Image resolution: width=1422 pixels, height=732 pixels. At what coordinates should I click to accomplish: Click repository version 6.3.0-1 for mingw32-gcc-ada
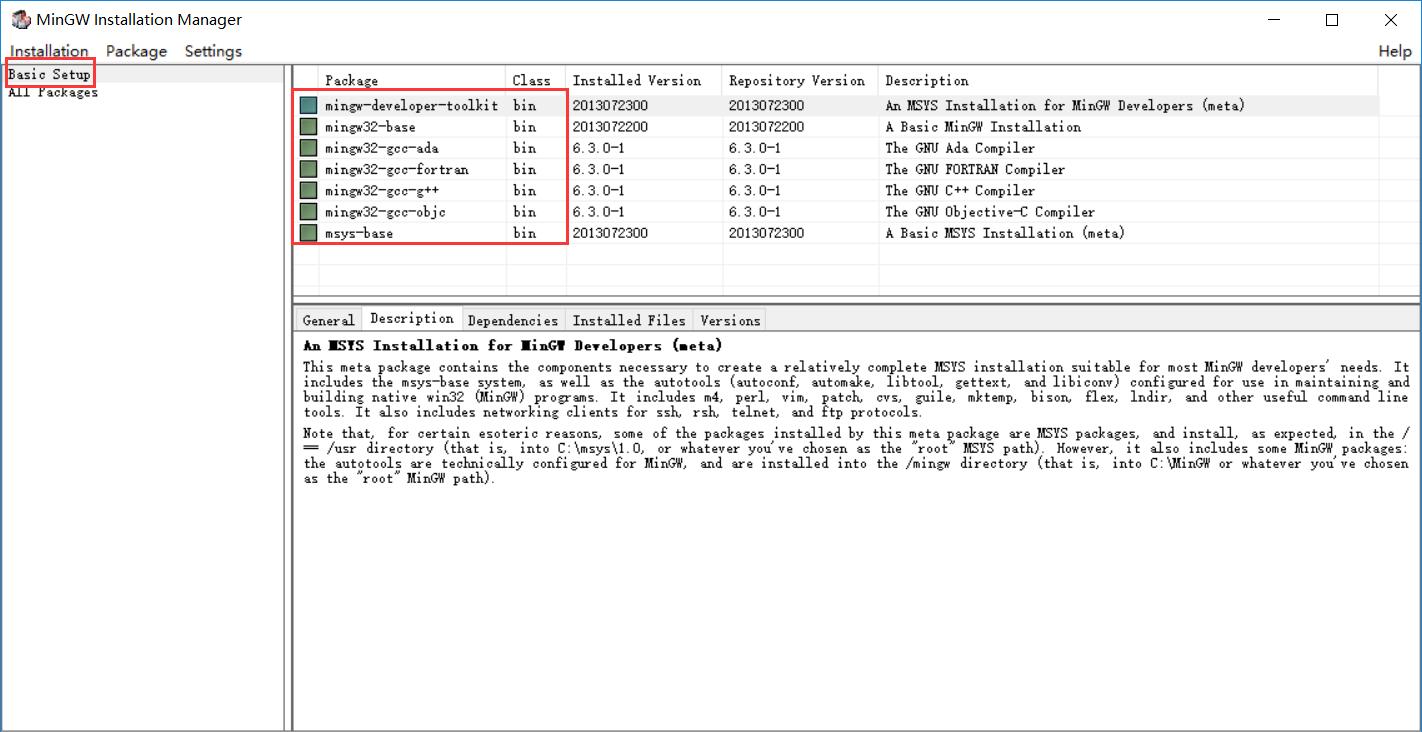(755, 148)
